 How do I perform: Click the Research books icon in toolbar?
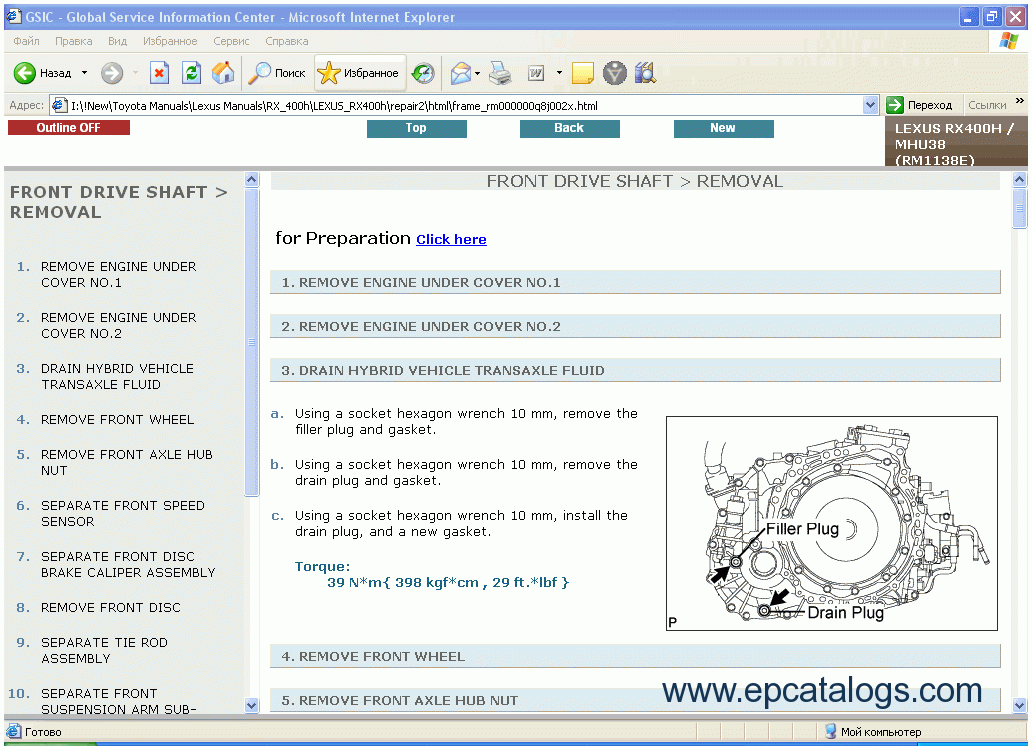coord(646,73)
